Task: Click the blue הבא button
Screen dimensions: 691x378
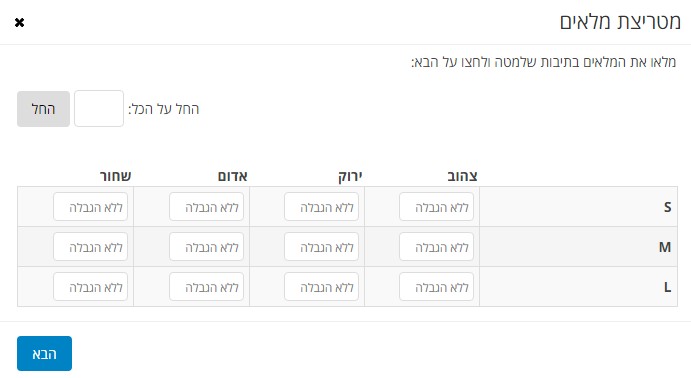Action: tap(45, 353)
